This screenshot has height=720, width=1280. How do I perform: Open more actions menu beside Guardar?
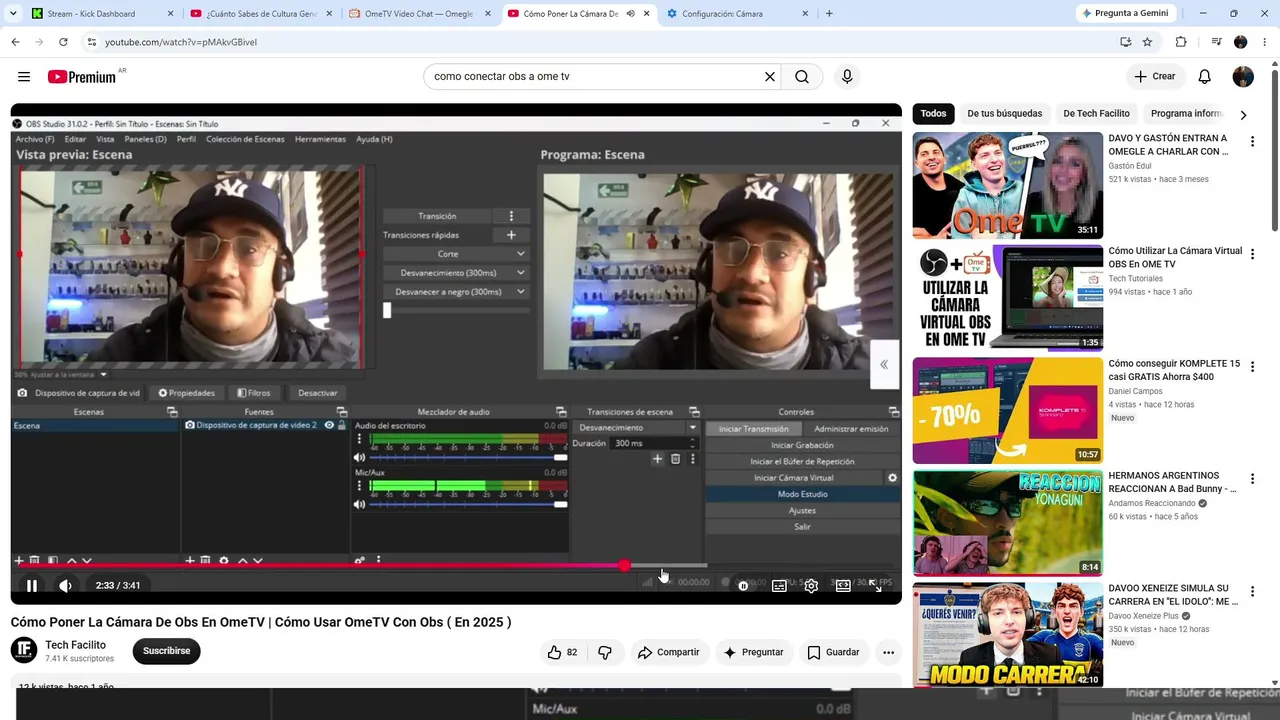point(888,652)
